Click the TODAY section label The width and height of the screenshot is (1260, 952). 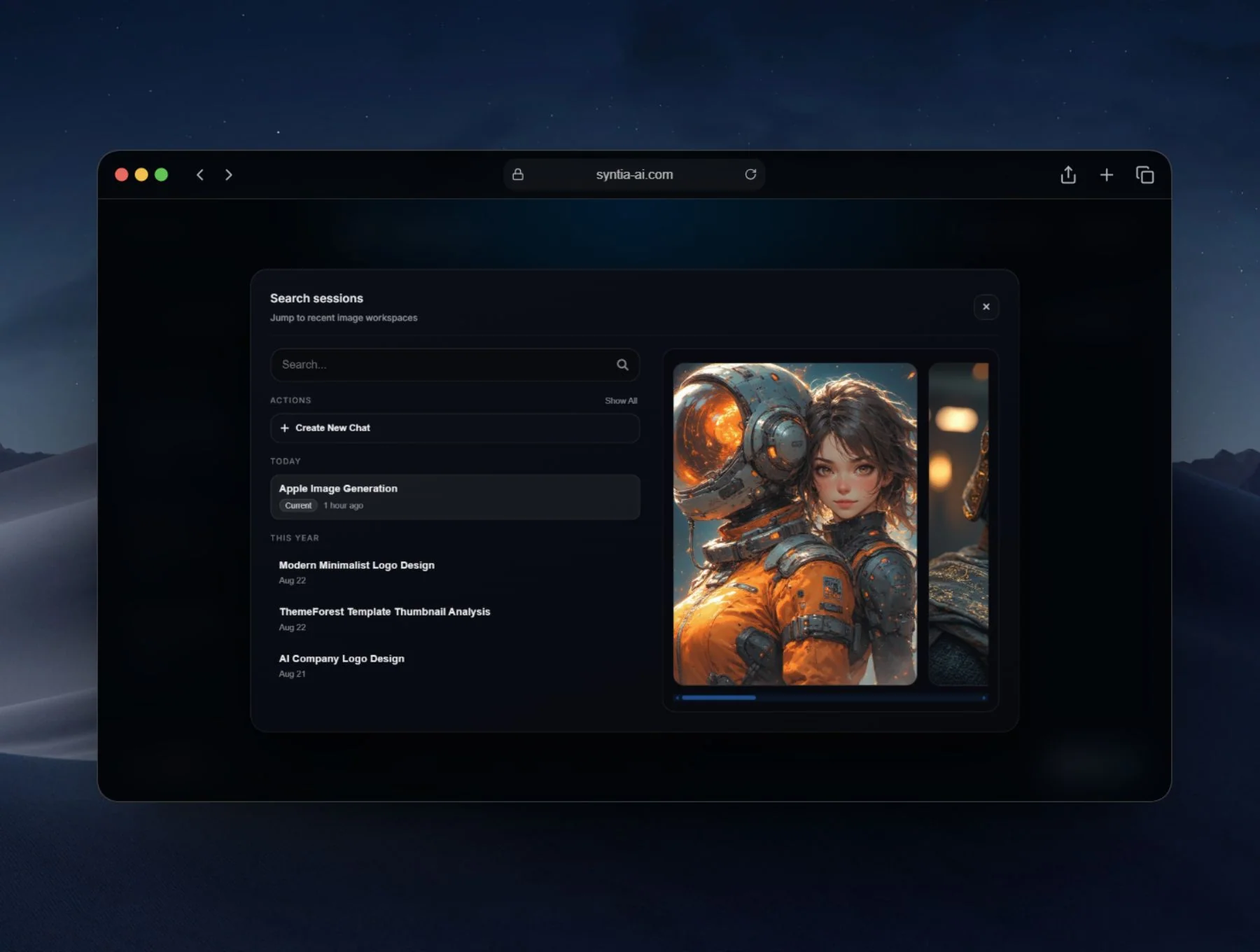pos(286,461)
